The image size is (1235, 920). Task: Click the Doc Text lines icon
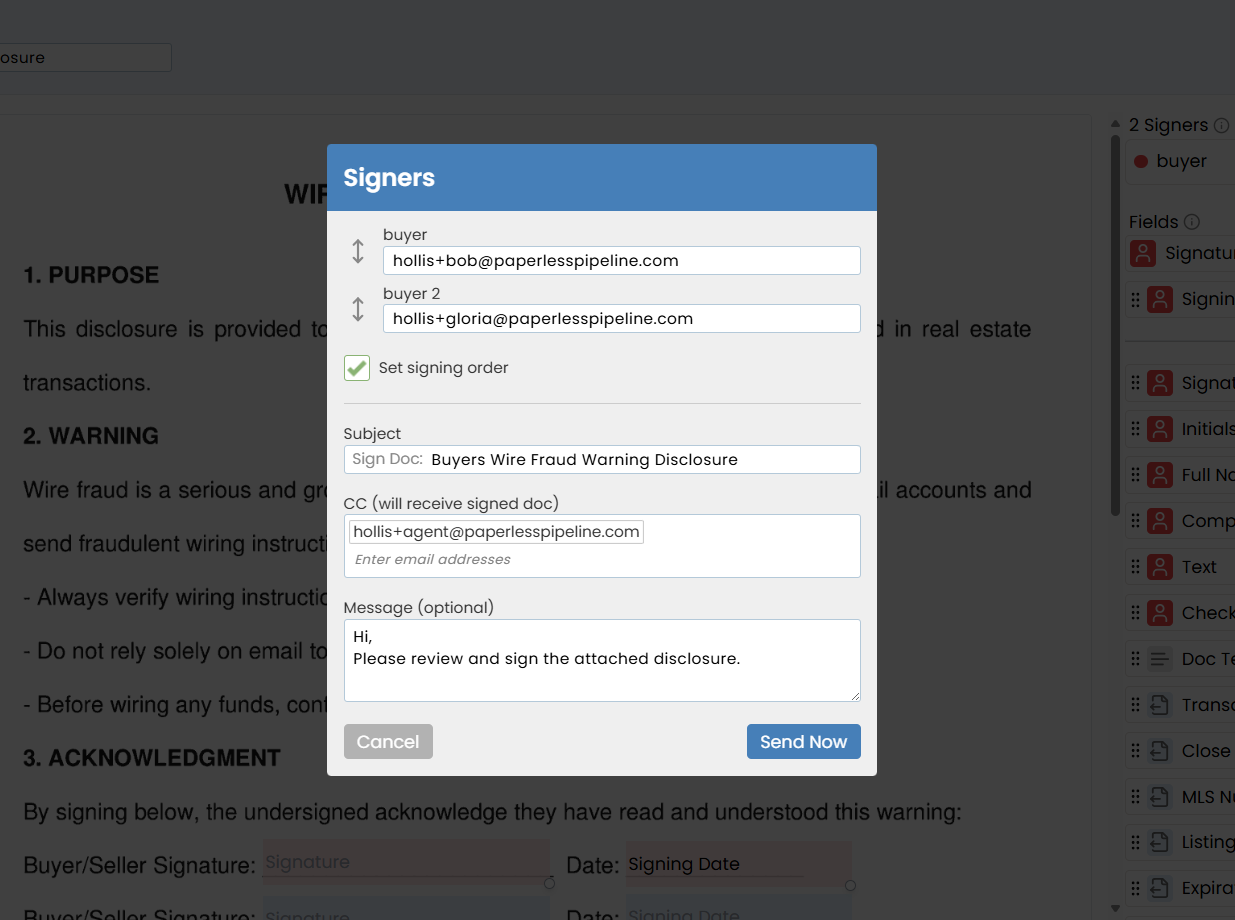click(x=1160, y=659)
